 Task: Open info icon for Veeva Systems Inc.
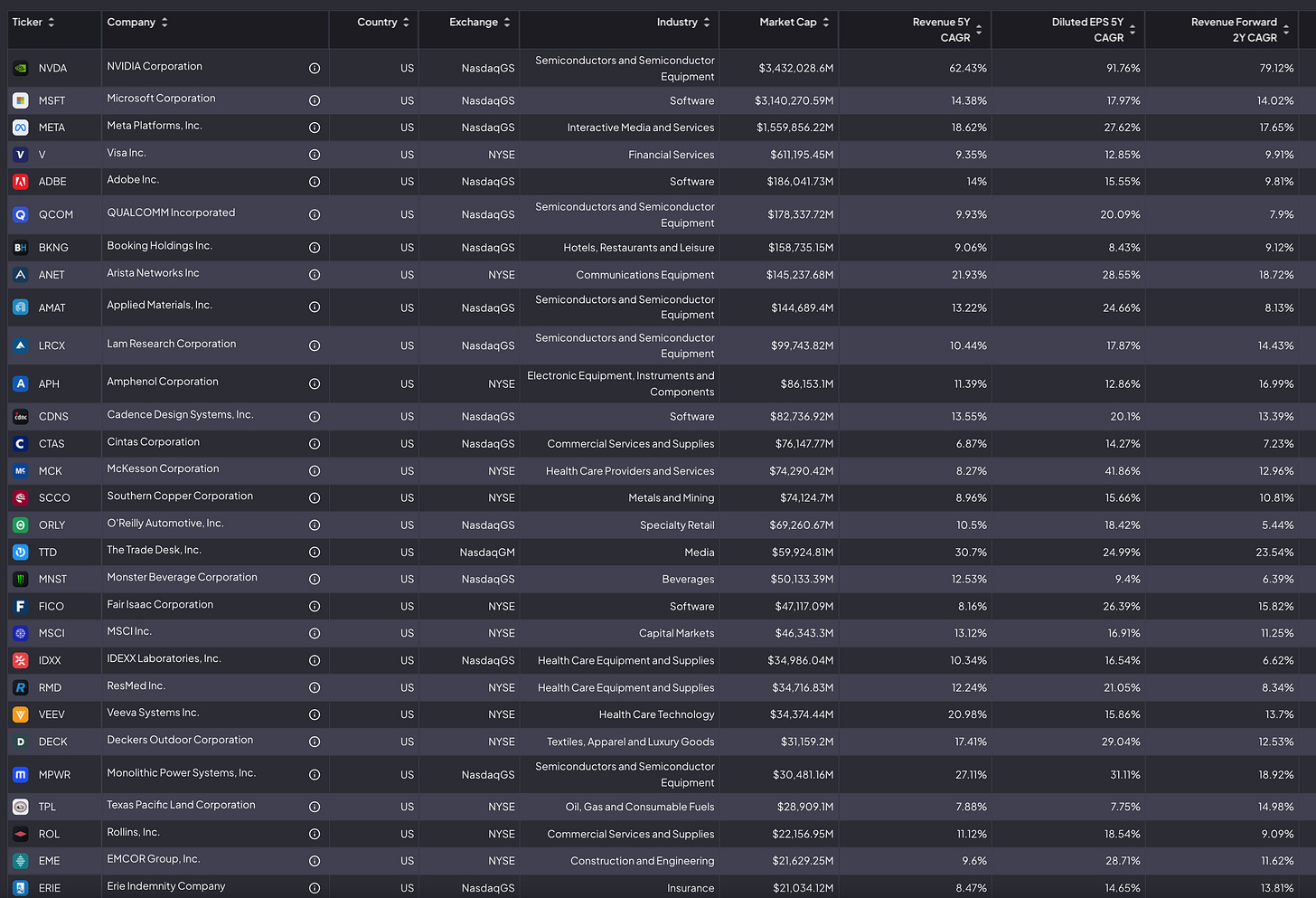click(315, 714)
